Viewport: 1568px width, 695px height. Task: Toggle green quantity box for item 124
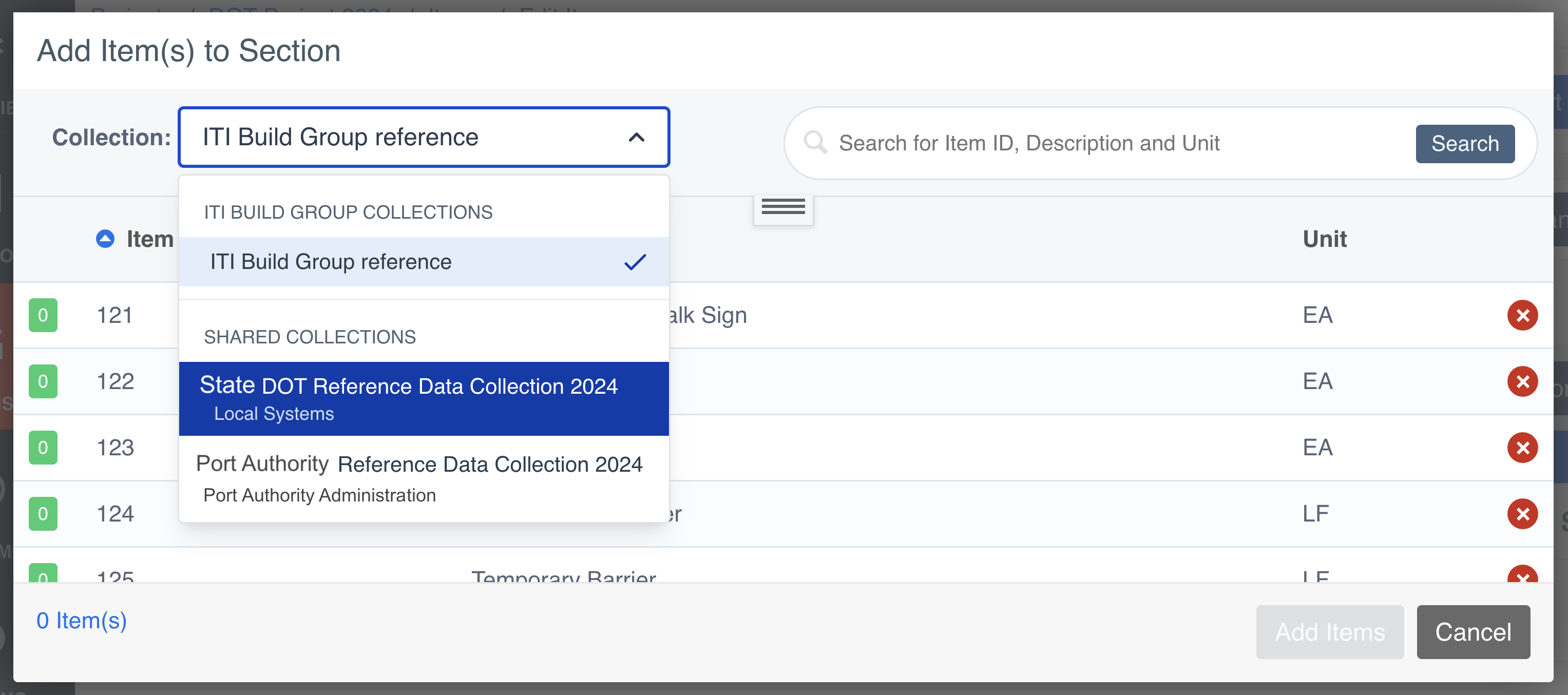pos(43,514)
